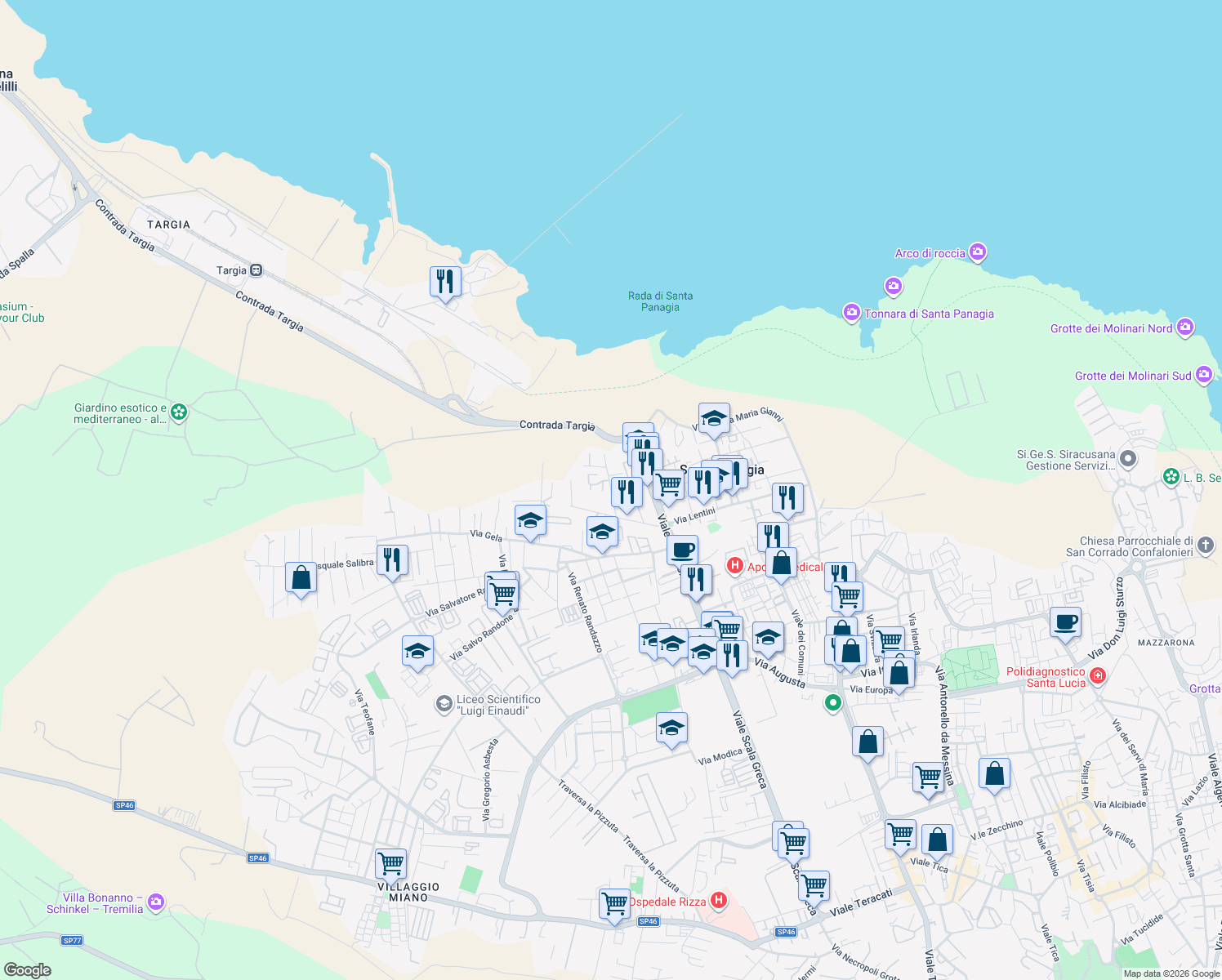Select the garden icon near Giardino esotico e mediterraneo
Screen dimensions: 1222x980
pos(178,412)
